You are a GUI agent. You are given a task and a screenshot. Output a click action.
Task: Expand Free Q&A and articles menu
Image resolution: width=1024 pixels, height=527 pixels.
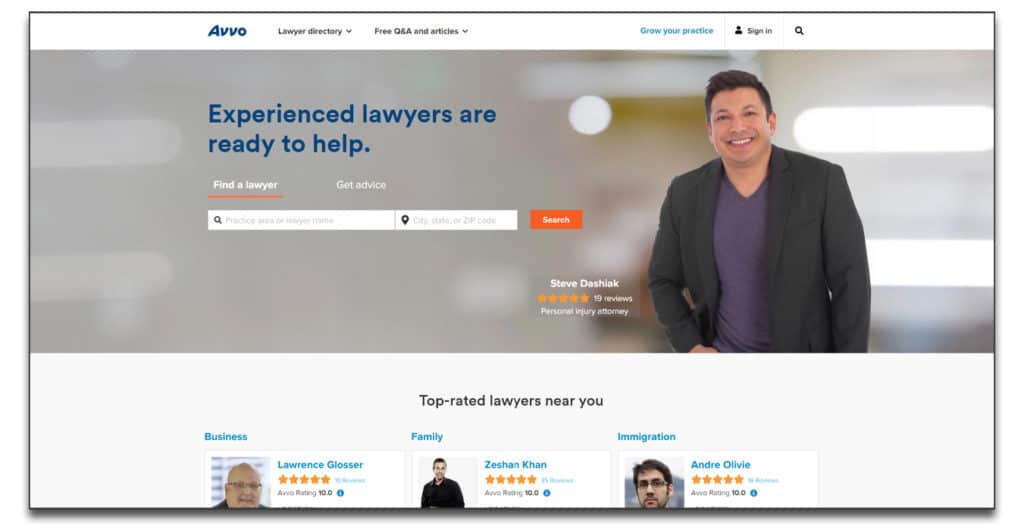coord(421,31)
